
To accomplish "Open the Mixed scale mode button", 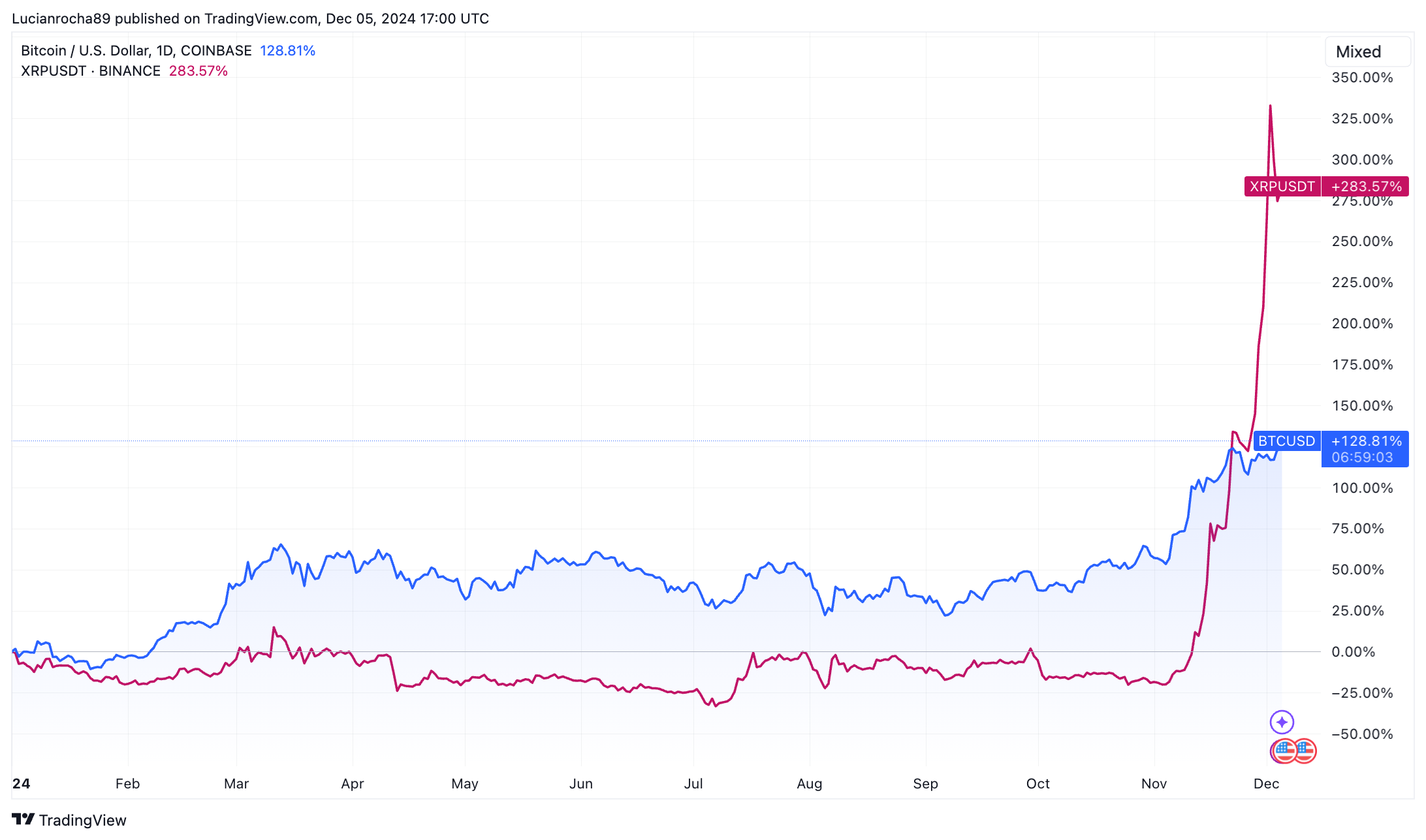I will coord(1368,52).
